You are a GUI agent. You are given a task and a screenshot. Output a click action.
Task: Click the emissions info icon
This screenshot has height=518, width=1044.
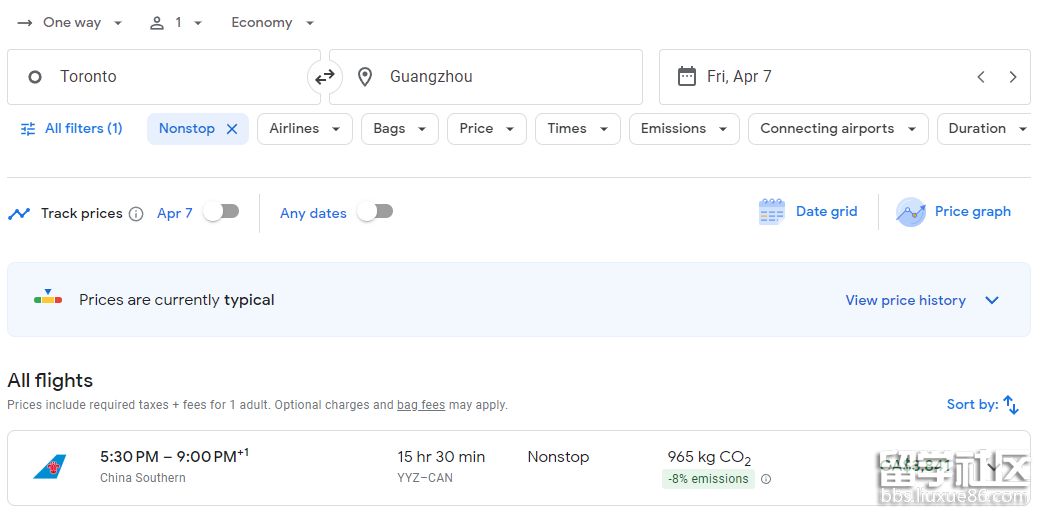point(766,479)
